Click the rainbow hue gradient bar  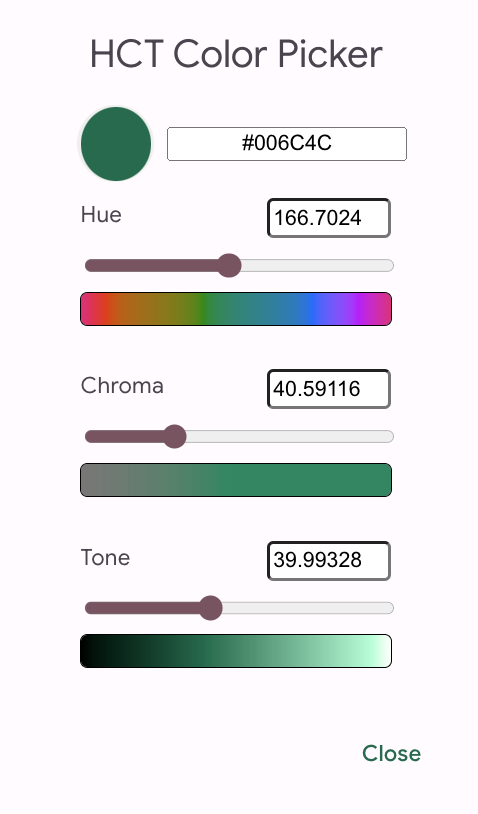pyautogui.click(x=236, y=309)
